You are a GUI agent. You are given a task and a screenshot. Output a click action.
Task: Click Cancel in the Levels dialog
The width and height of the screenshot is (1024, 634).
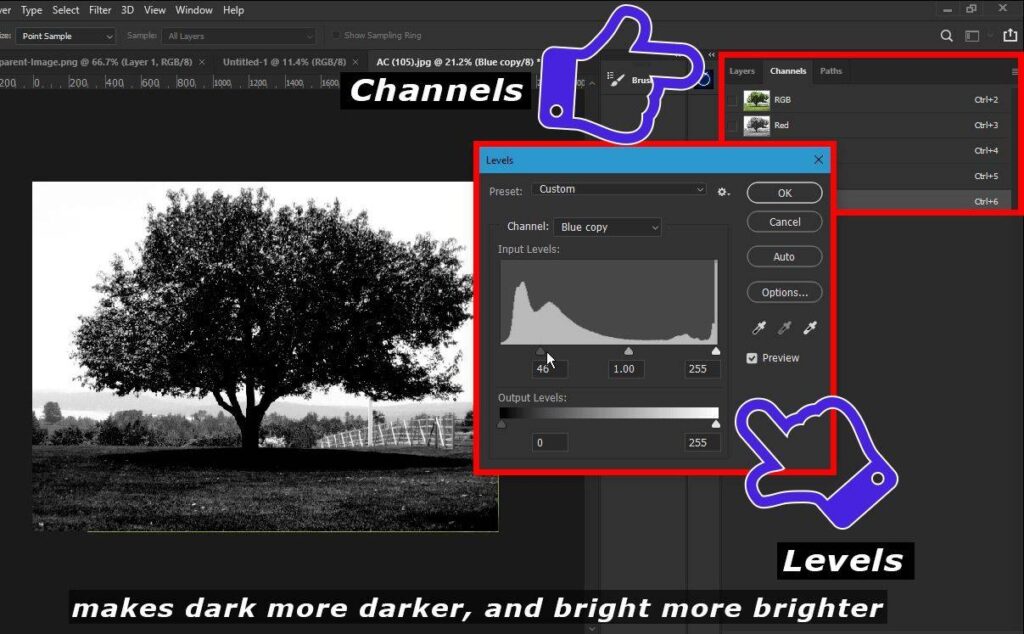(x=784, y=222)
